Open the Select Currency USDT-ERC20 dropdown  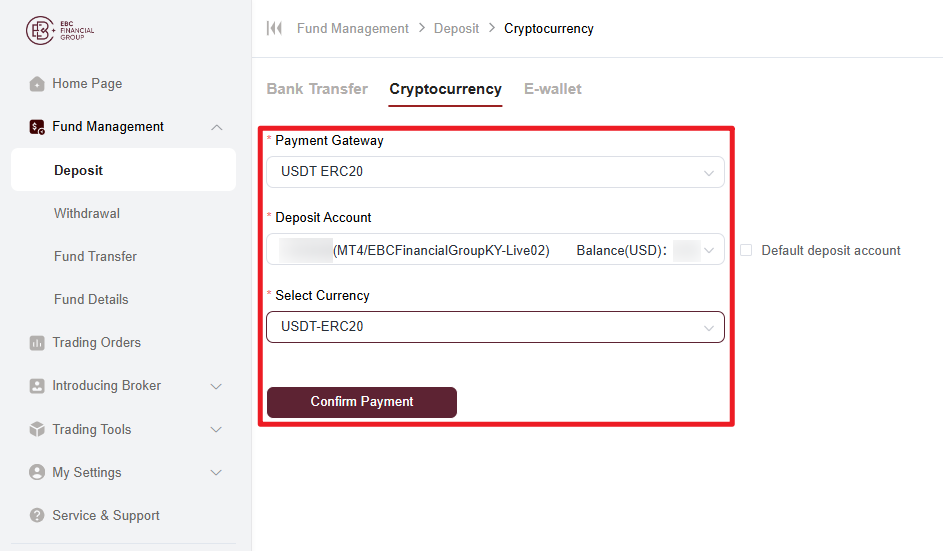click(x=495, y=327)
